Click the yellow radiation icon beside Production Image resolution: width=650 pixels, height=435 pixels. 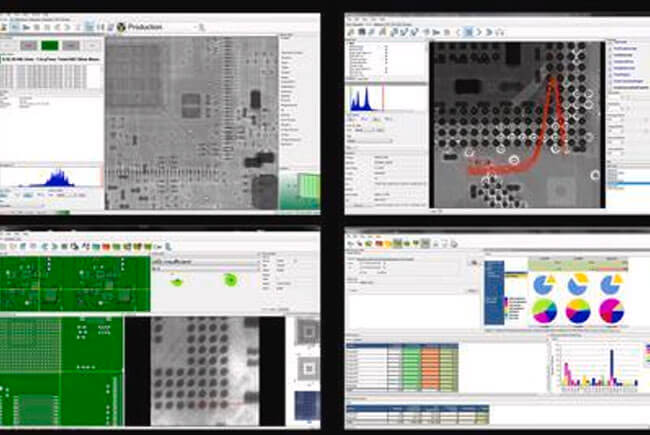pos(121,27)
